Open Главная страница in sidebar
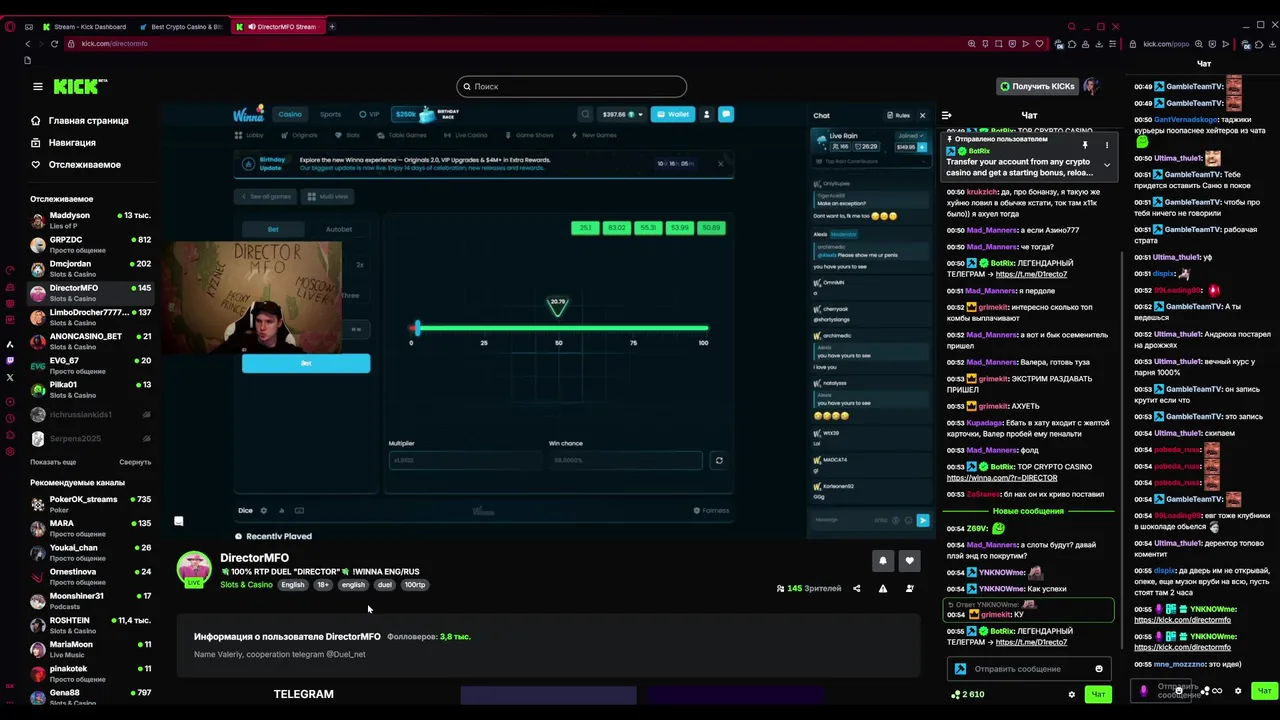Viewport: 1280px width, 720px height. pos(80,121)
